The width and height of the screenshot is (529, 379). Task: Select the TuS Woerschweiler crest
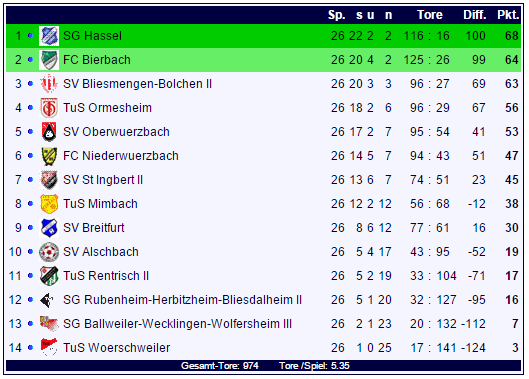[x=49, y=348]
